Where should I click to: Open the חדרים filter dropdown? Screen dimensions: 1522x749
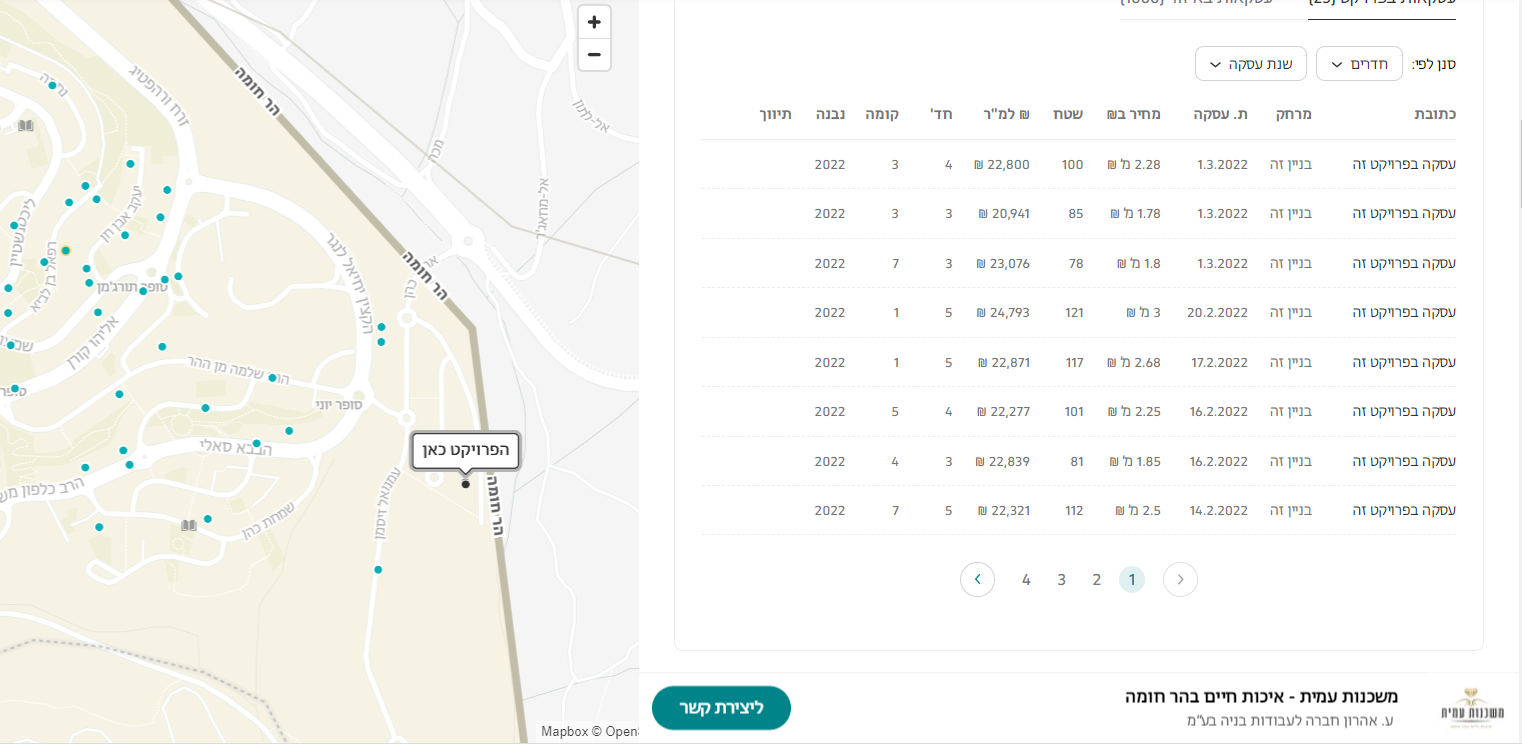click(x=1359, y=64)
